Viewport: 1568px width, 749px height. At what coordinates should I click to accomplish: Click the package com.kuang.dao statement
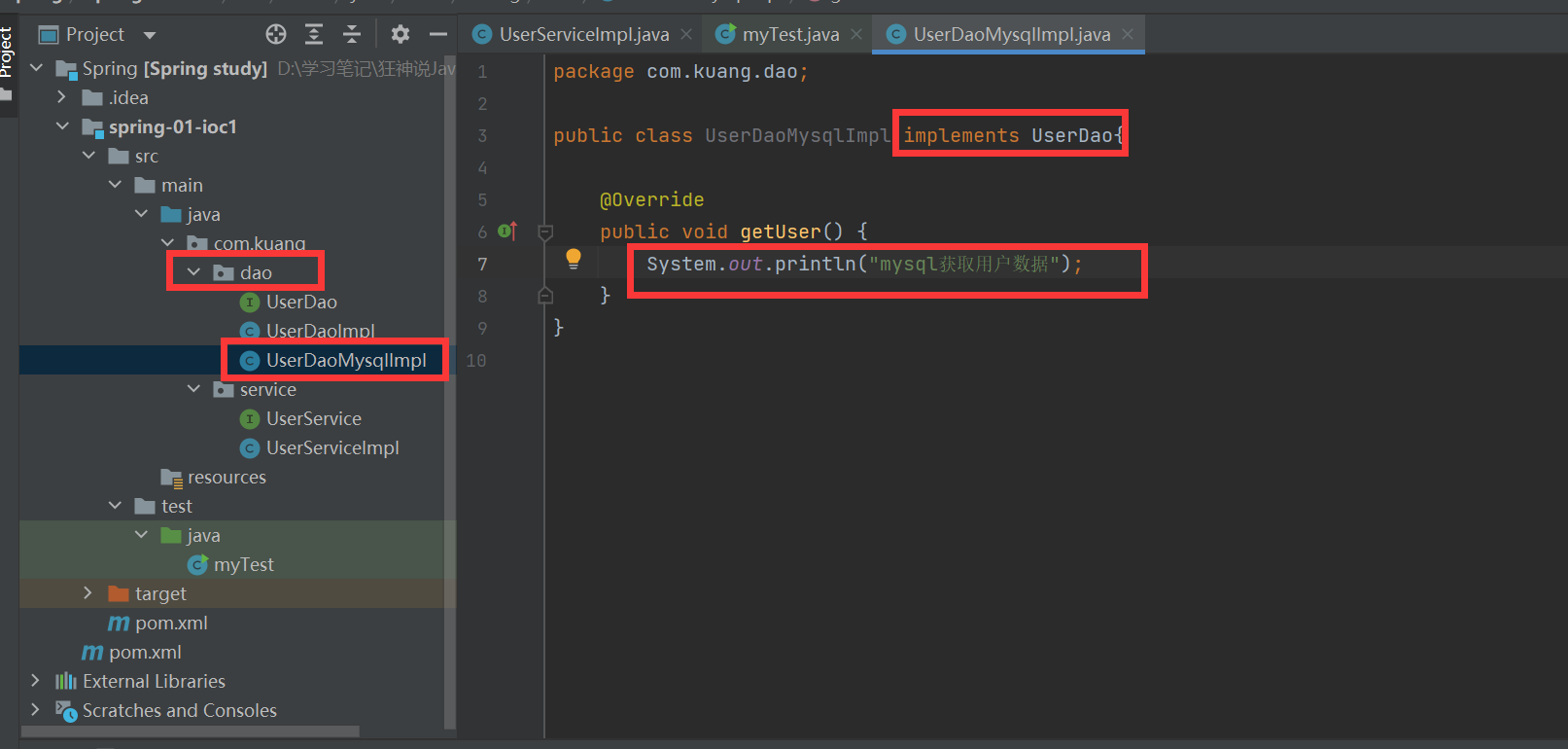(680, 72)
